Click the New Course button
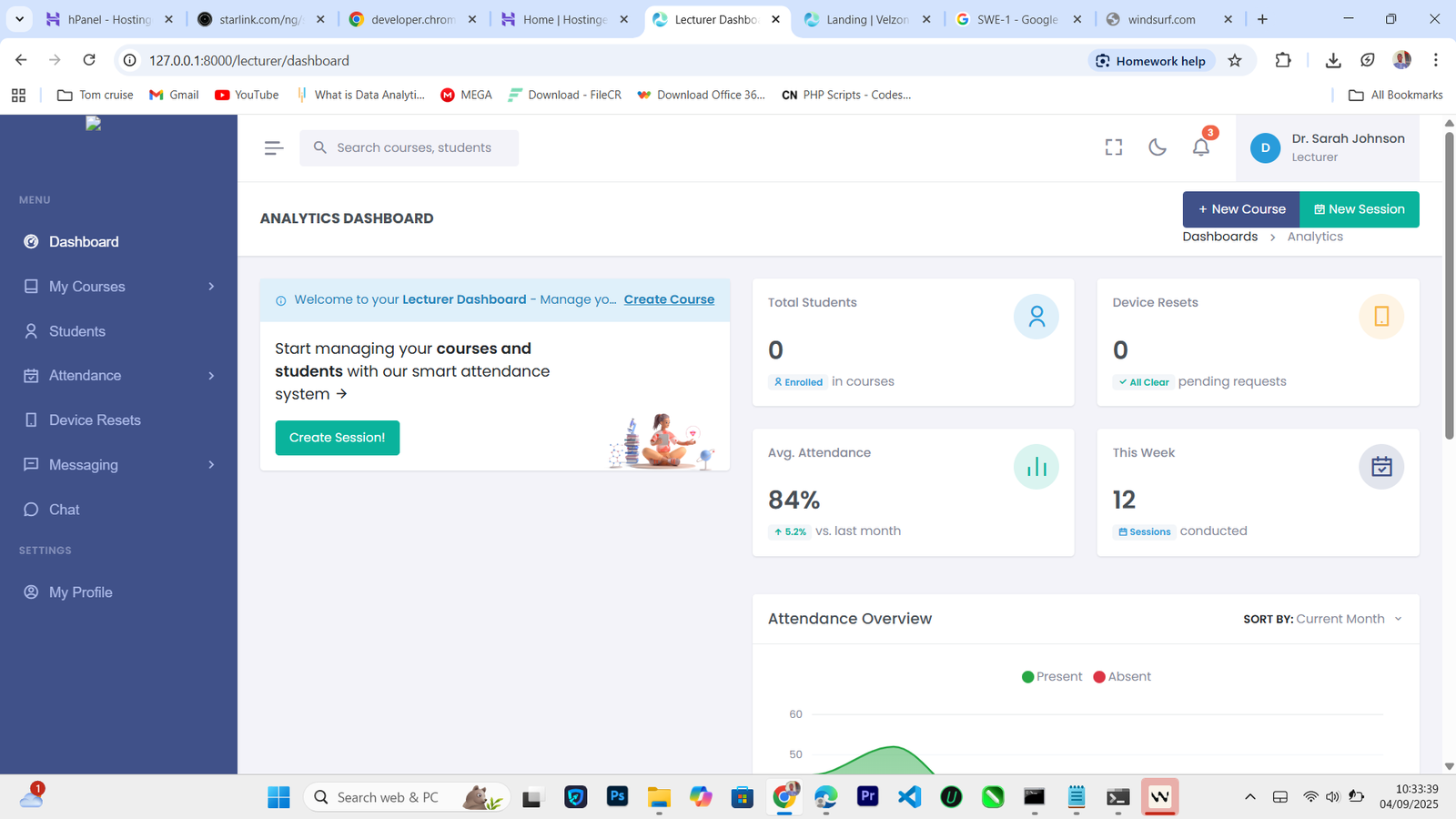This screenshot has height=819, width=1456. (1241, 209)
